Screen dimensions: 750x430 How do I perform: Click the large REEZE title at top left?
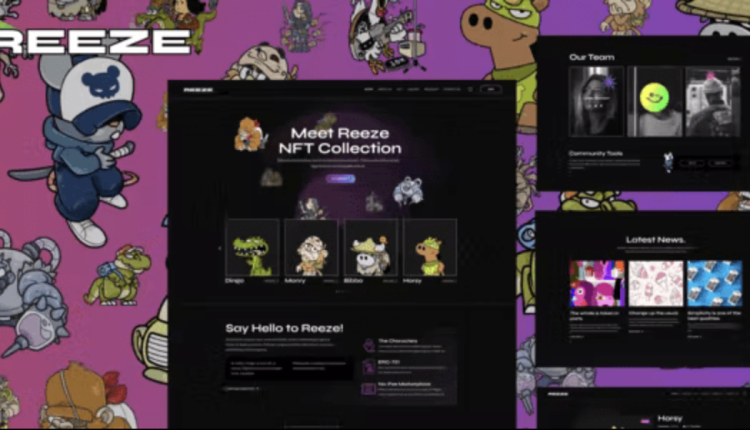[x=96, y=42]
